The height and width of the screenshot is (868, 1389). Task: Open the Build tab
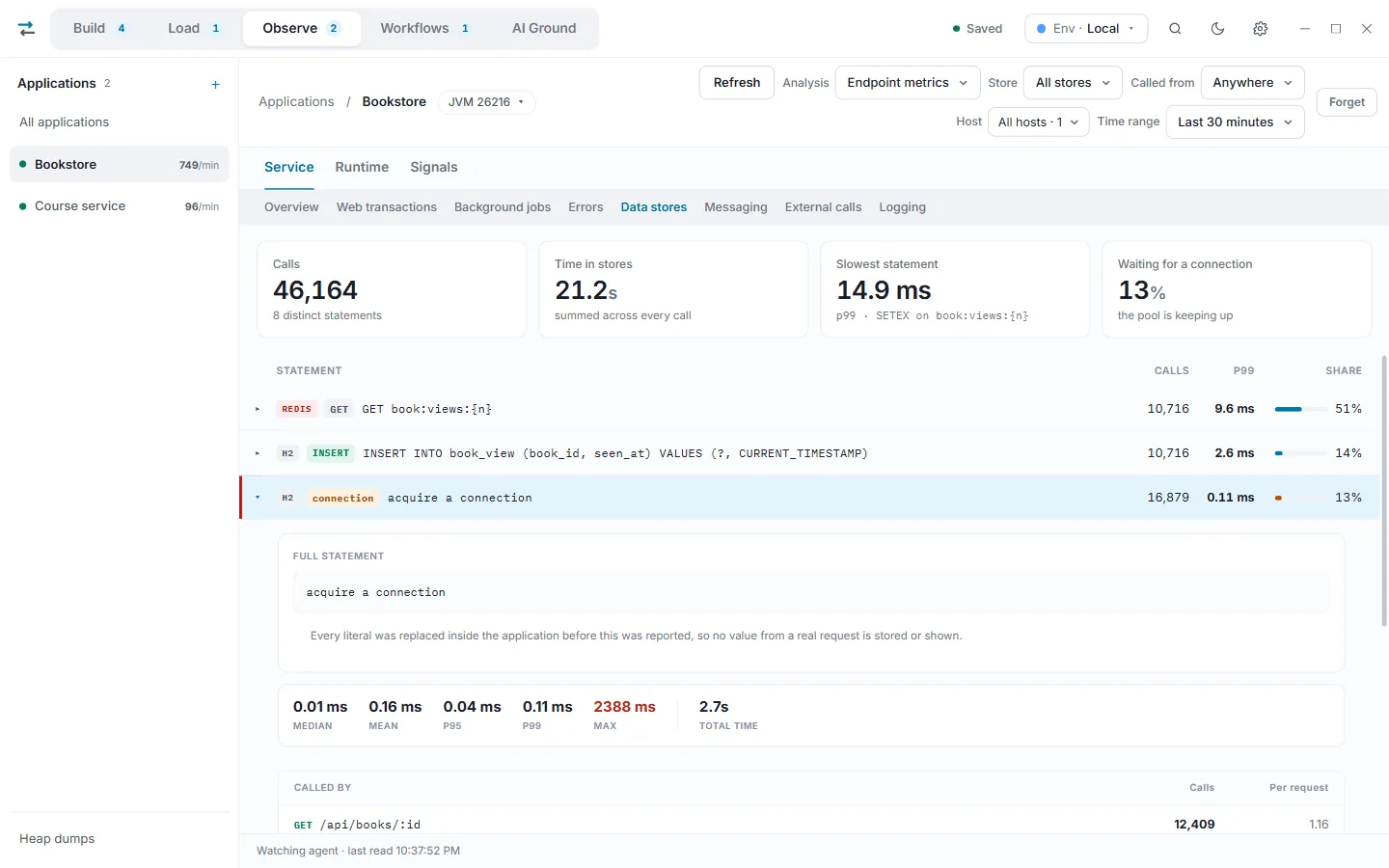[99, 28]
